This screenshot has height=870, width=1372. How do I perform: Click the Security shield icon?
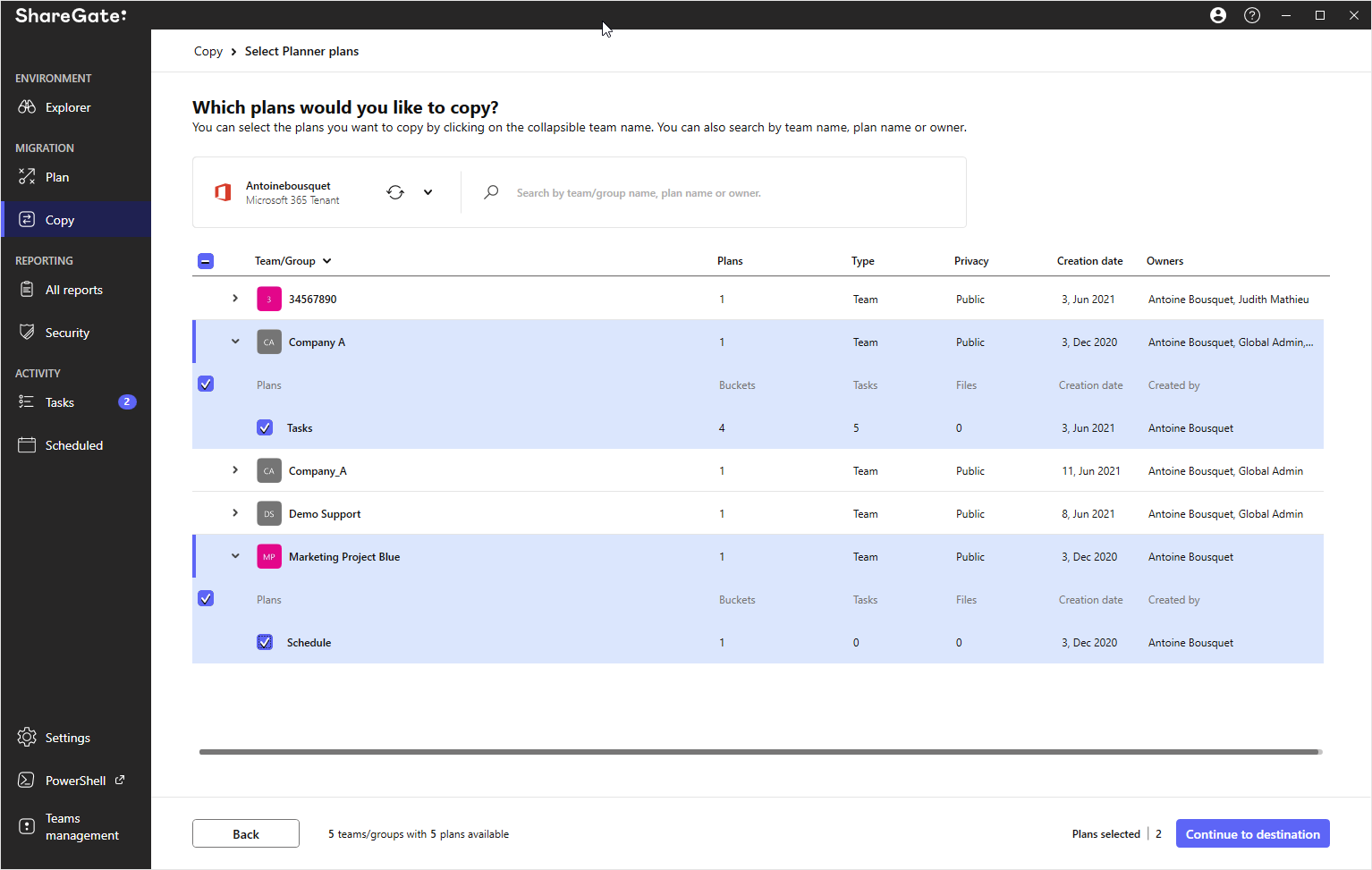coord(27,333)
